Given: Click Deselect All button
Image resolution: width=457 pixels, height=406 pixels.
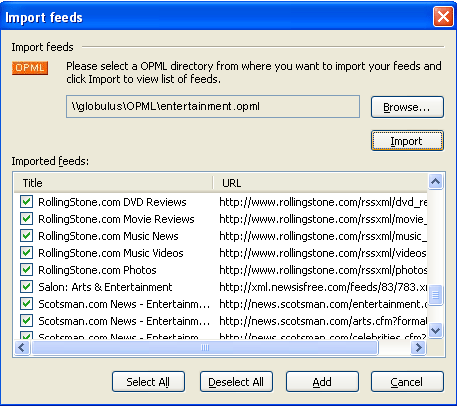Looking at the screenshot, I should (236, 382).
